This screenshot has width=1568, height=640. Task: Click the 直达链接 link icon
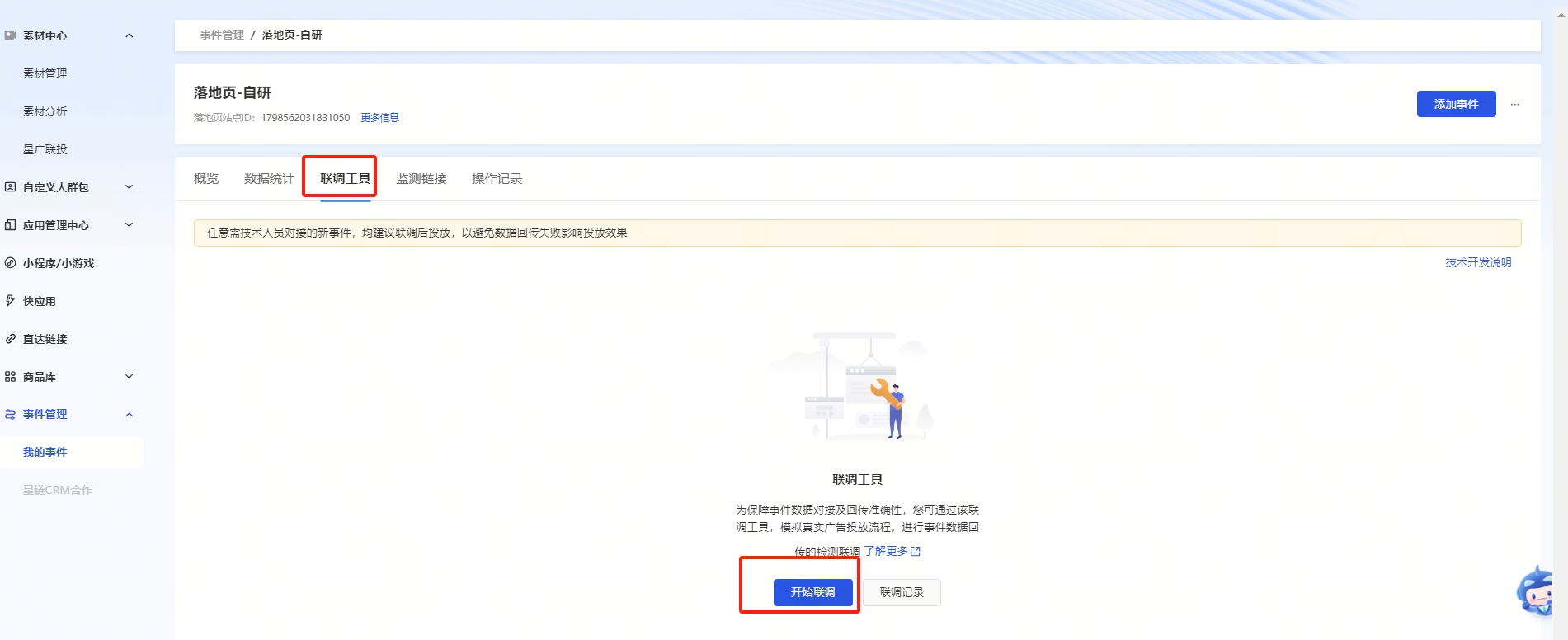[11, 339]
